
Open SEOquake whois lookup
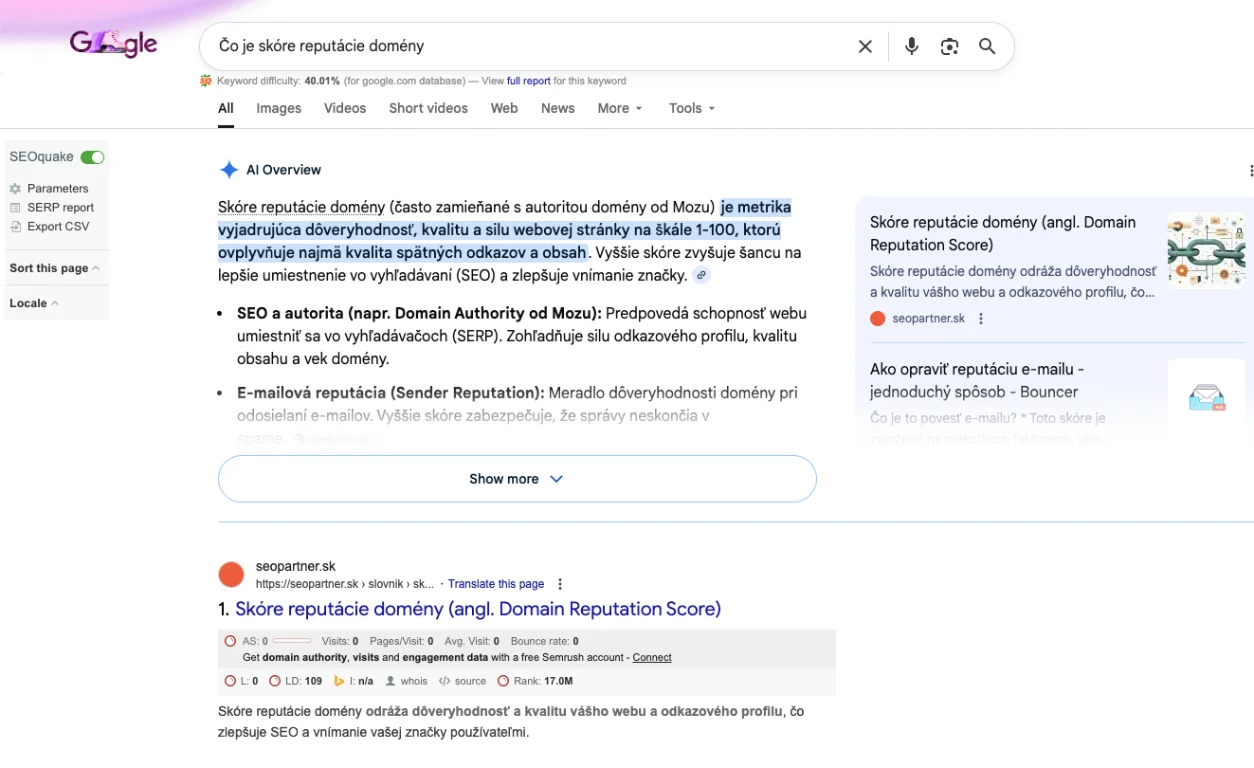click(406, 681)
